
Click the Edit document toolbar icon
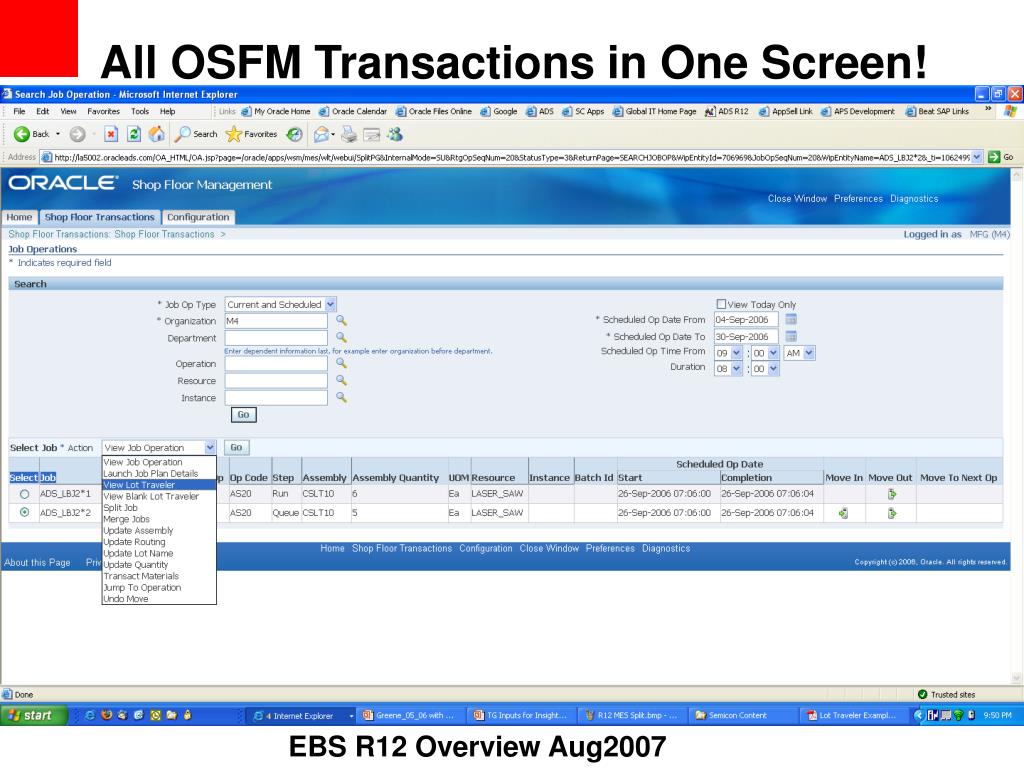point(372,135)
